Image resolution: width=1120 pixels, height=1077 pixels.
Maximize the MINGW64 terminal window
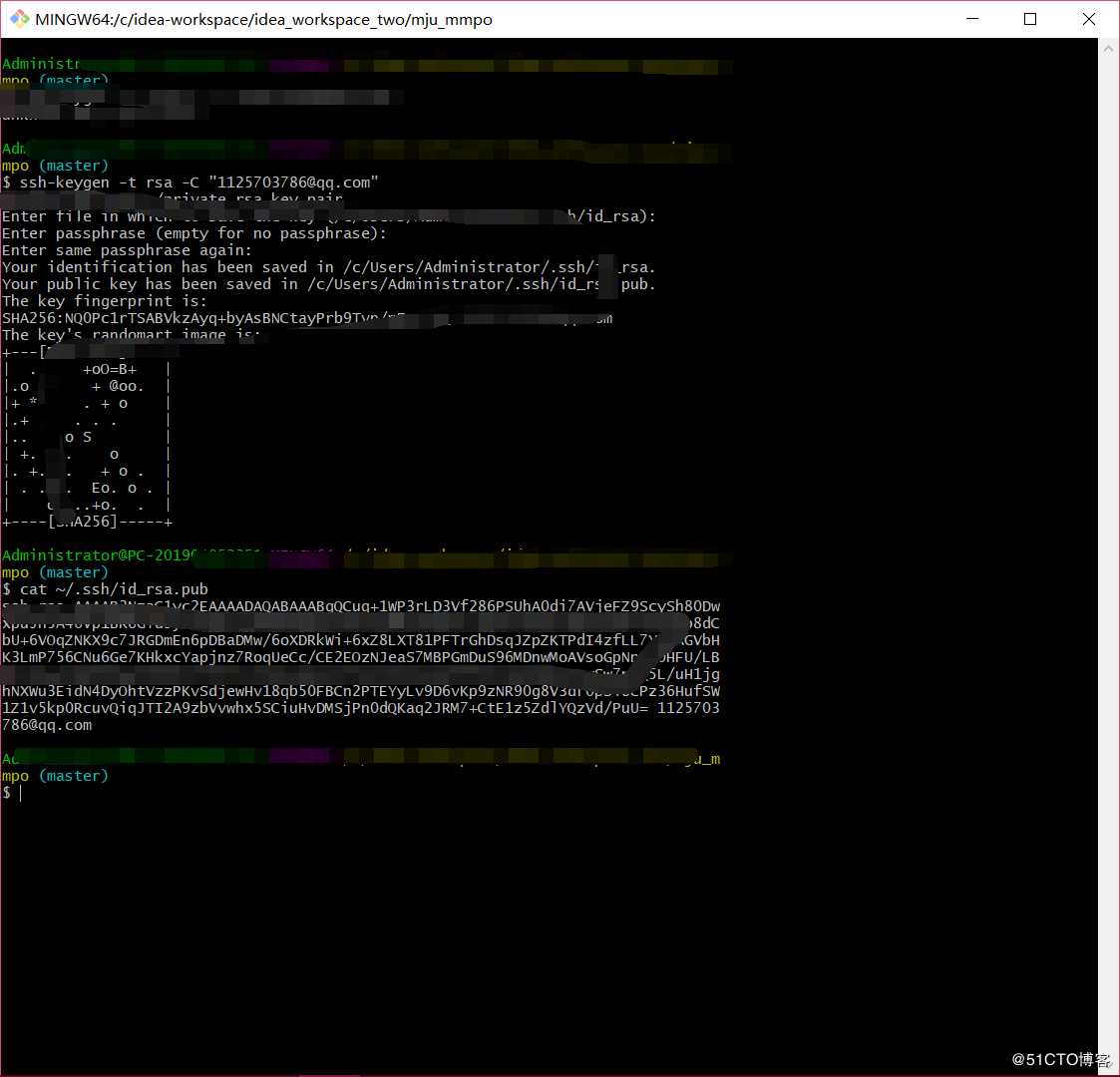tap(1030, 19)
